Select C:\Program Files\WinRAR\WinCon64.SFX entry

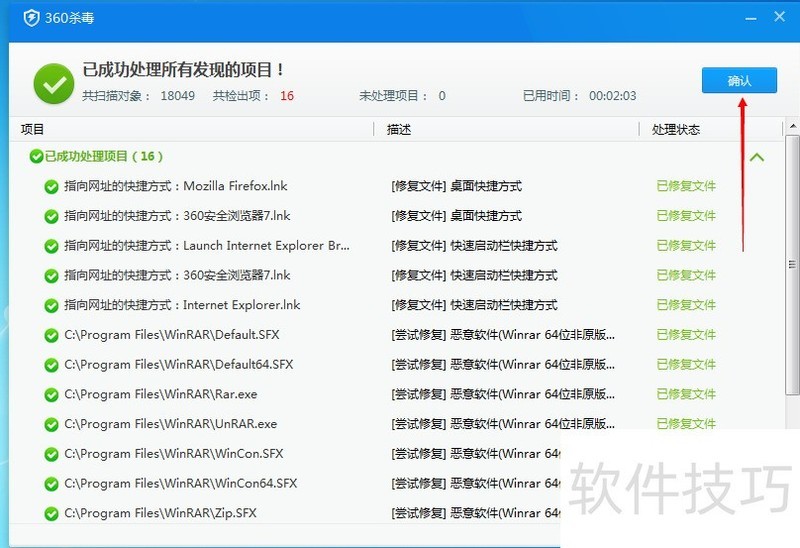point(181,483)
